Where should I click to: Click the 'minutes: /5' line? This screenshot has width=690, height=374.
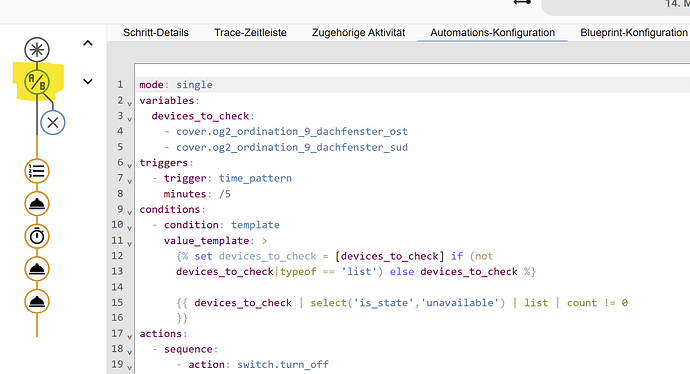pyautogui.click(x=197, y=194)
